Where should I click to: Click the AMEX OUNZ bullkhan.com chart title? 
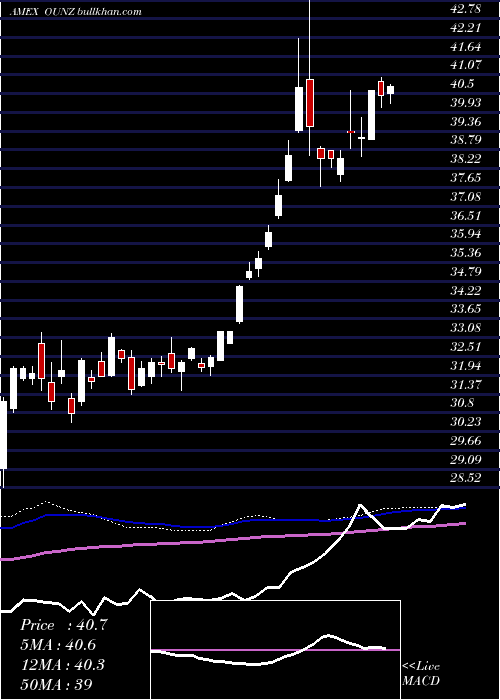coord(75,12)
